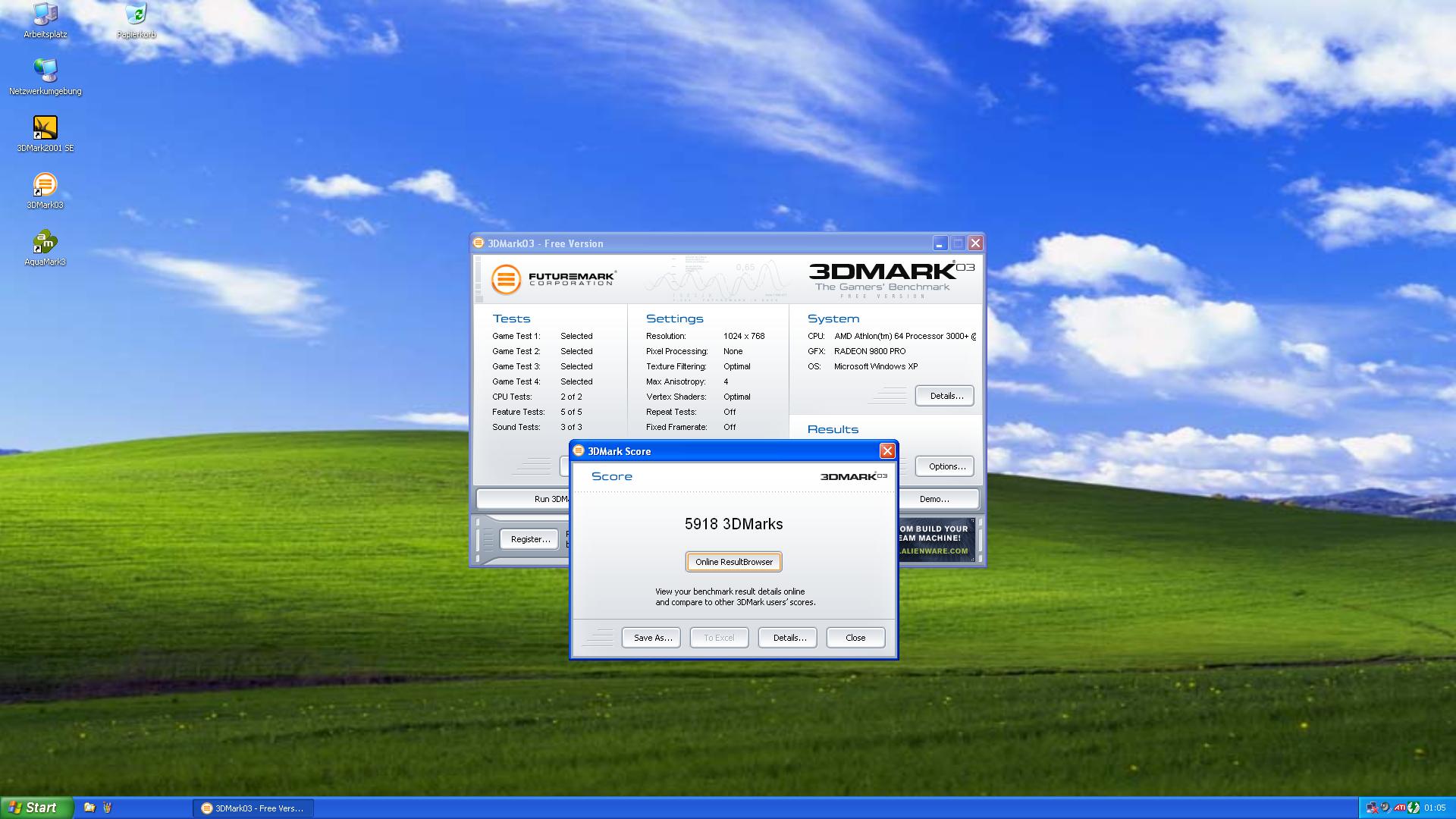Screen dimensions: 1456x819
Task: Click Save As in the score dialog
Action: [651, 638]
